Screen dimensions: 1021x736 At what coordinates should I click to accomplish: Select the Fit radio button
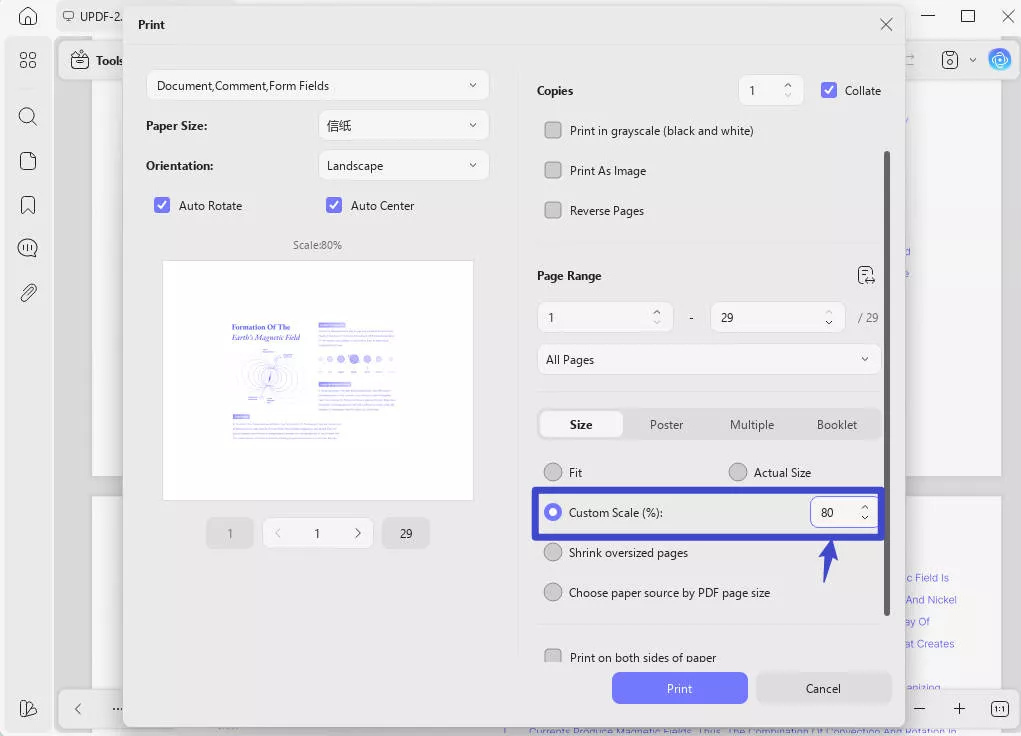[553, 471]
